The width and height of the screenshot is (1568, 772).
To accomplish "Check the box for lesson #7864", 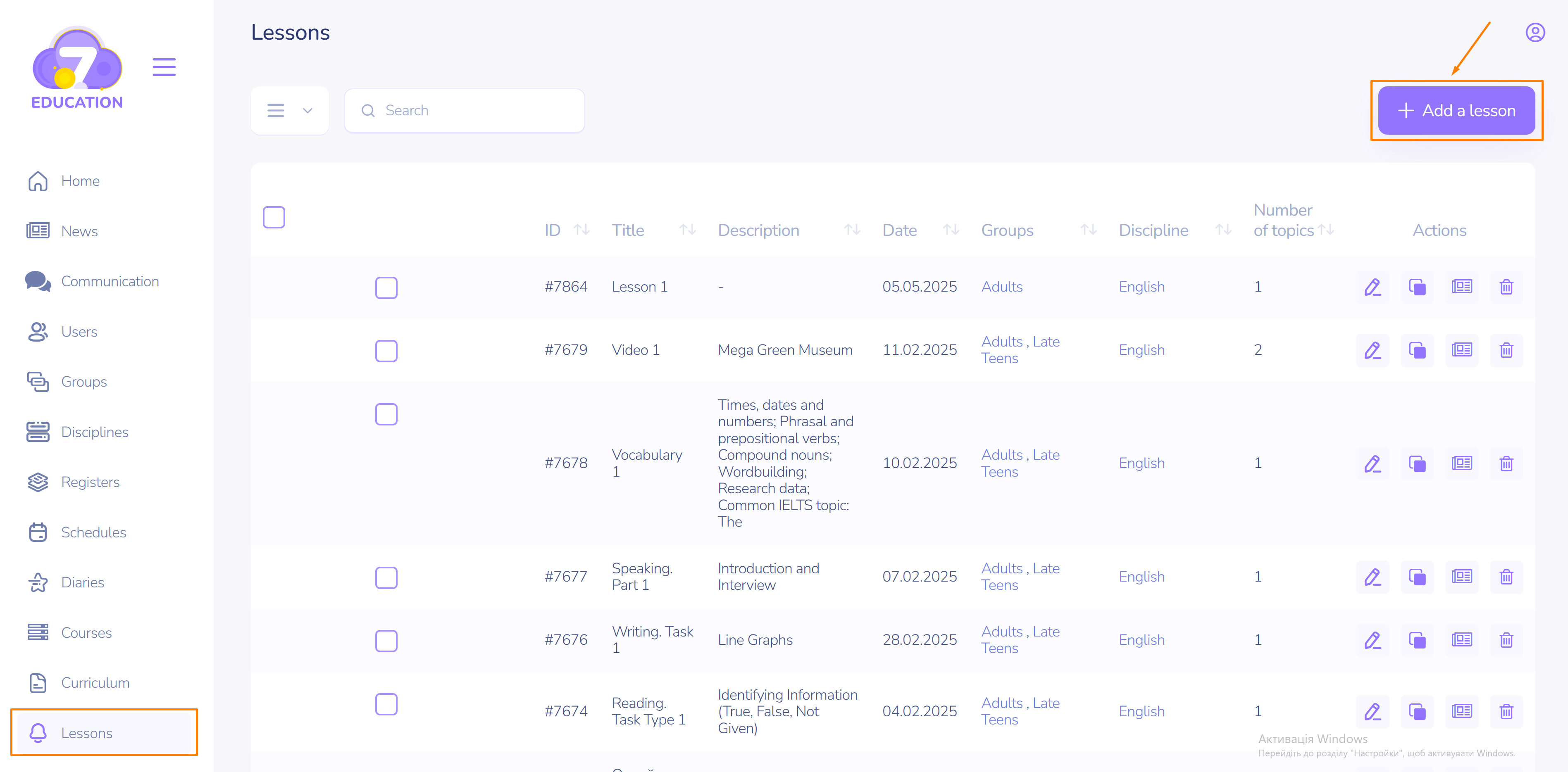I will (386, 288).
